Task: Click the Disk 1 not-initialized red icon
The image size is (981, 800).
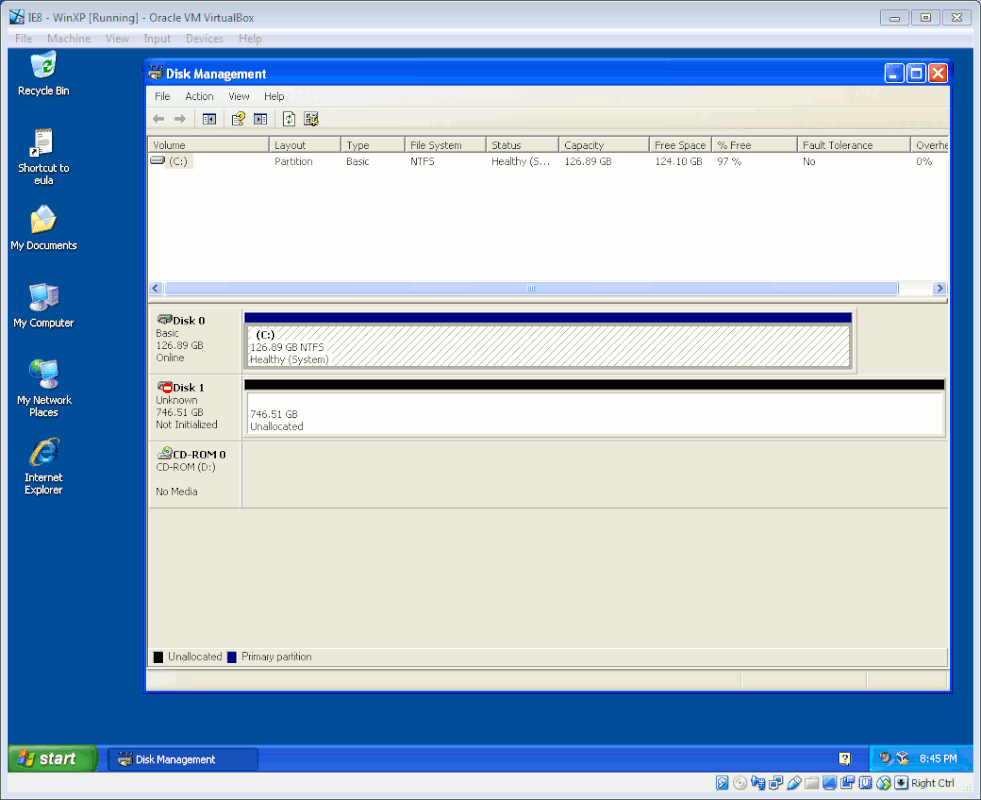Action: point(165,387)
